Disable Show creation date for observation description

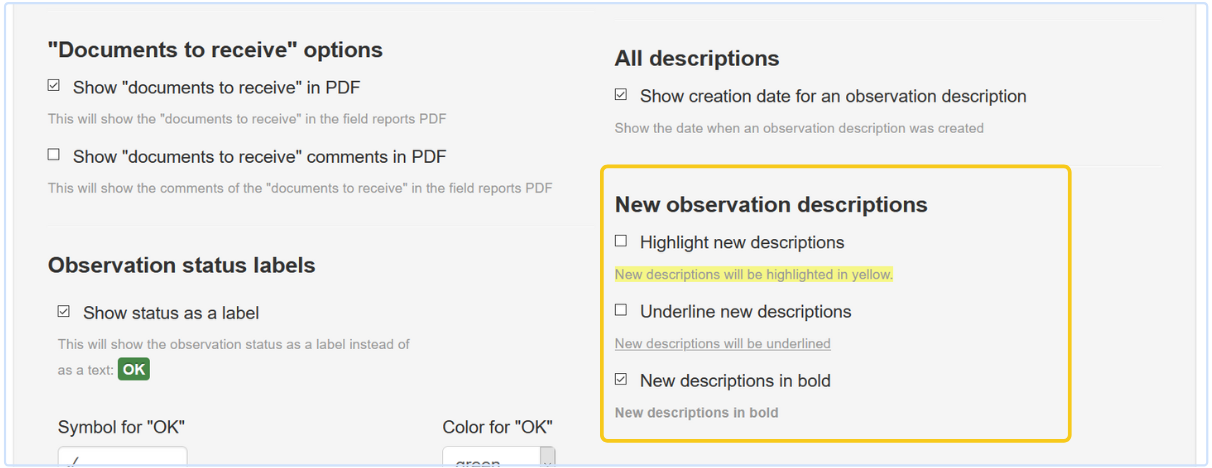coord(621,95)
